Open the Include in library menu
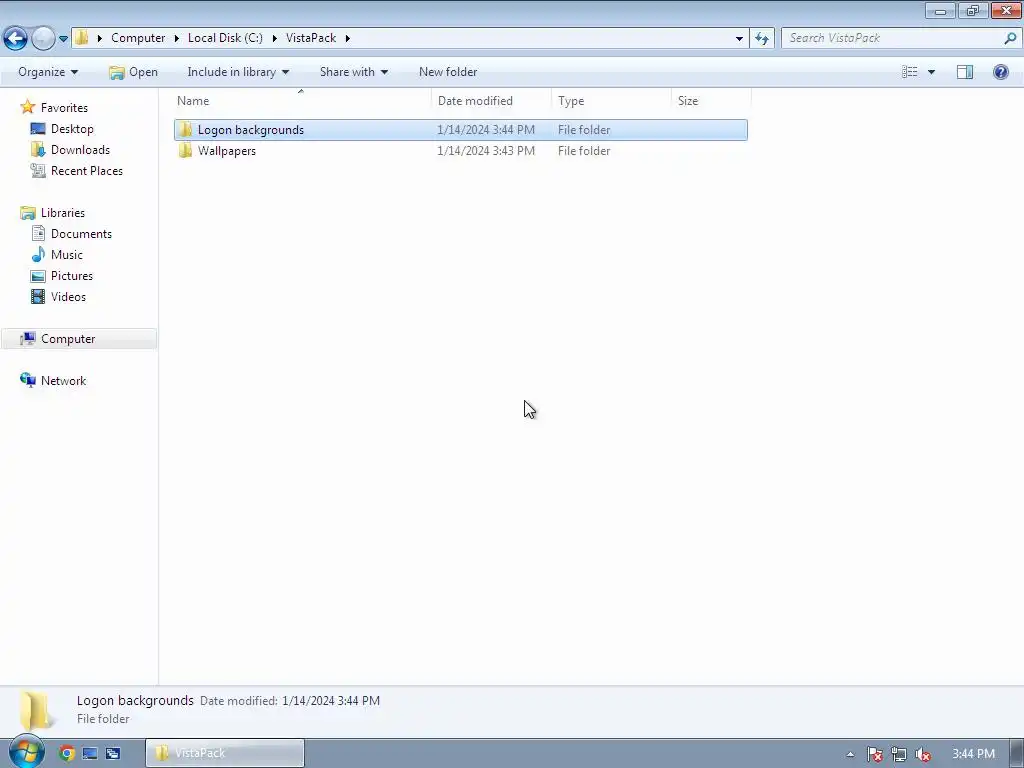This screenshot has height=768, width=1024. (x=238, y=72)
